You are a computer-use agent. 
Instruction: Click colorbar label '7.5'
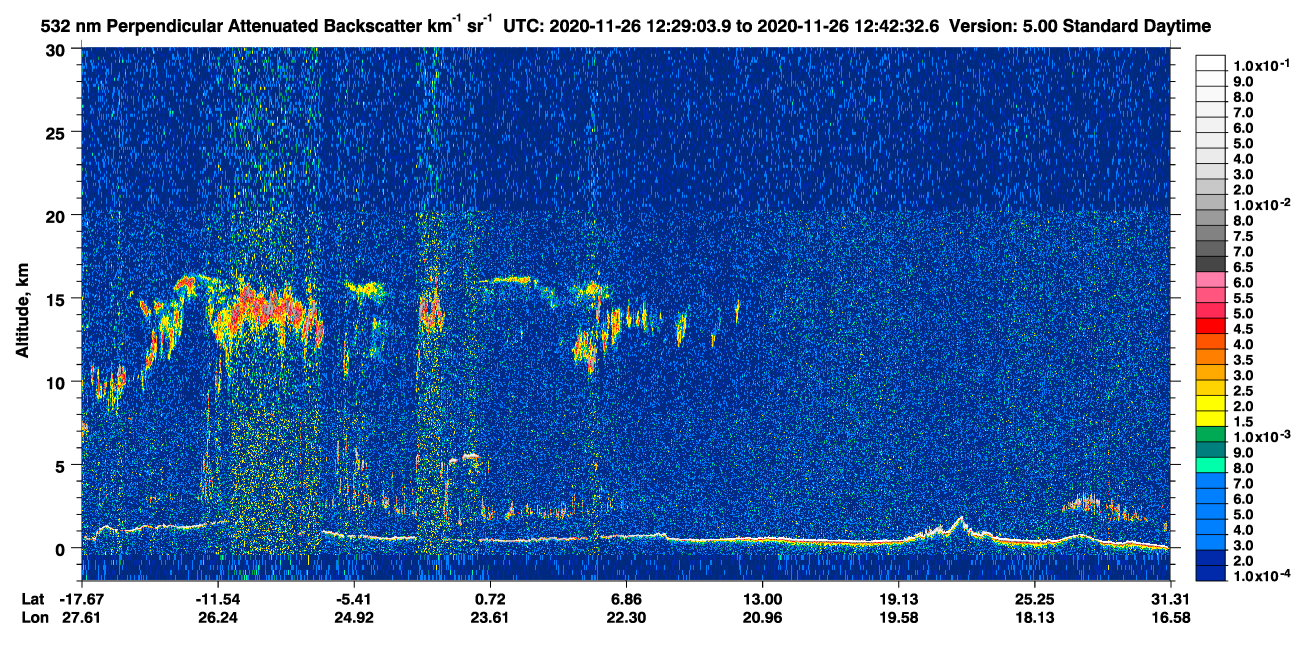(x=1244, y=235)
